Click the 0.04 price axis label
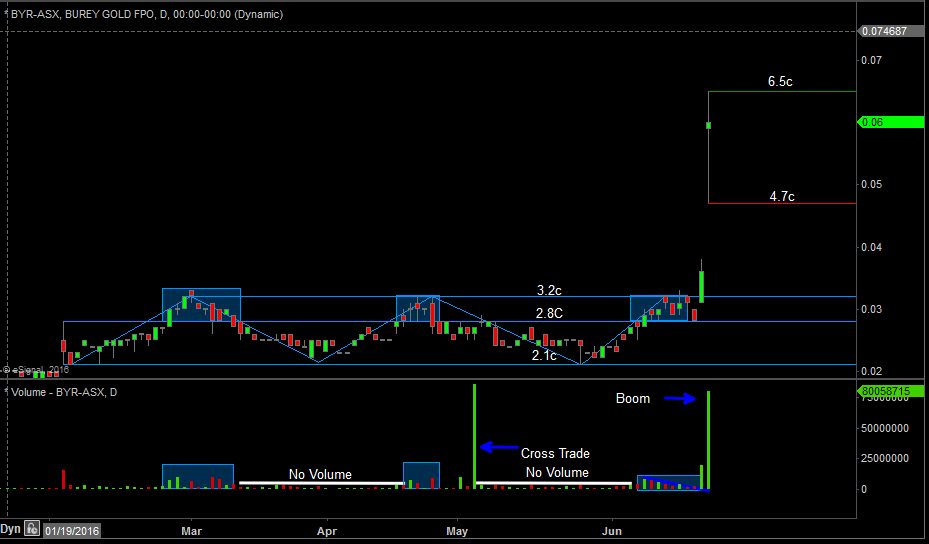Viewport: 929px width, 544px height. (871, 247)
